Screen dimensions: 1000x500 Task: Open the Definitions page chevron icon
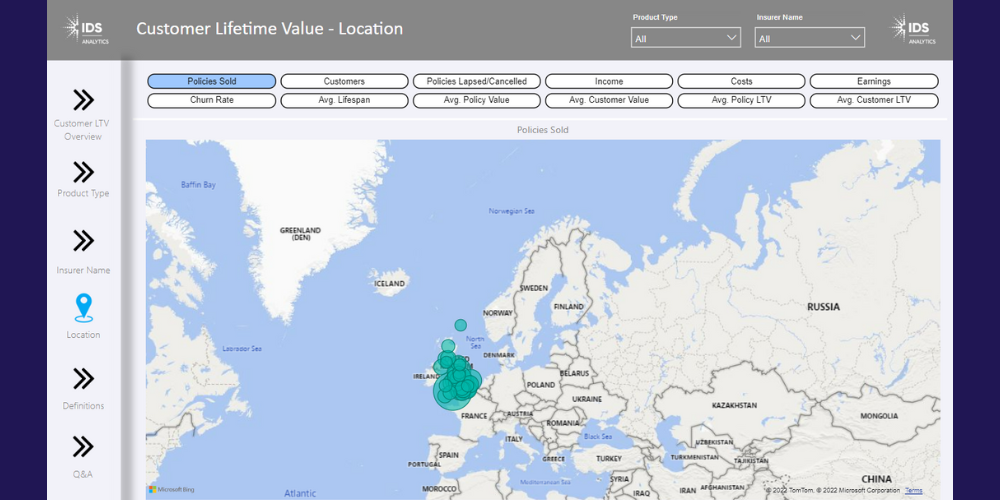[x=83, y=378]
